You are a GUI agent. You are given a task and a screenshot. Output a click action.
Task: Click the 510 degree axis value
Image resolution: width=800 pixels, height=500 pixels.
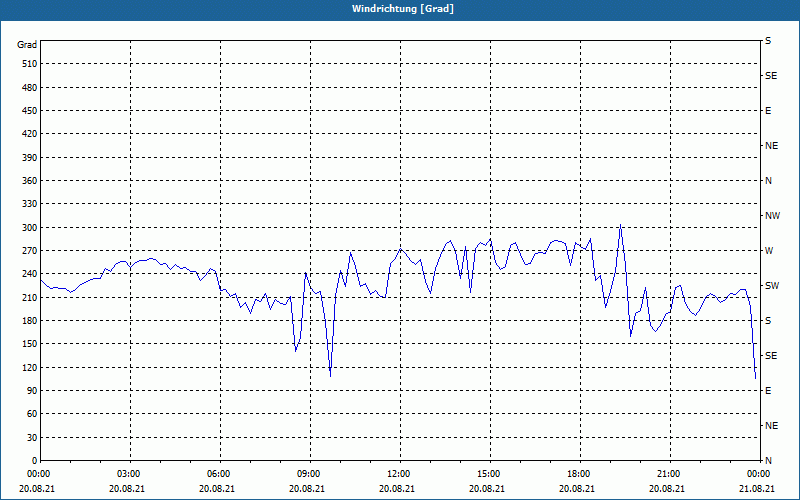(29, 64)
